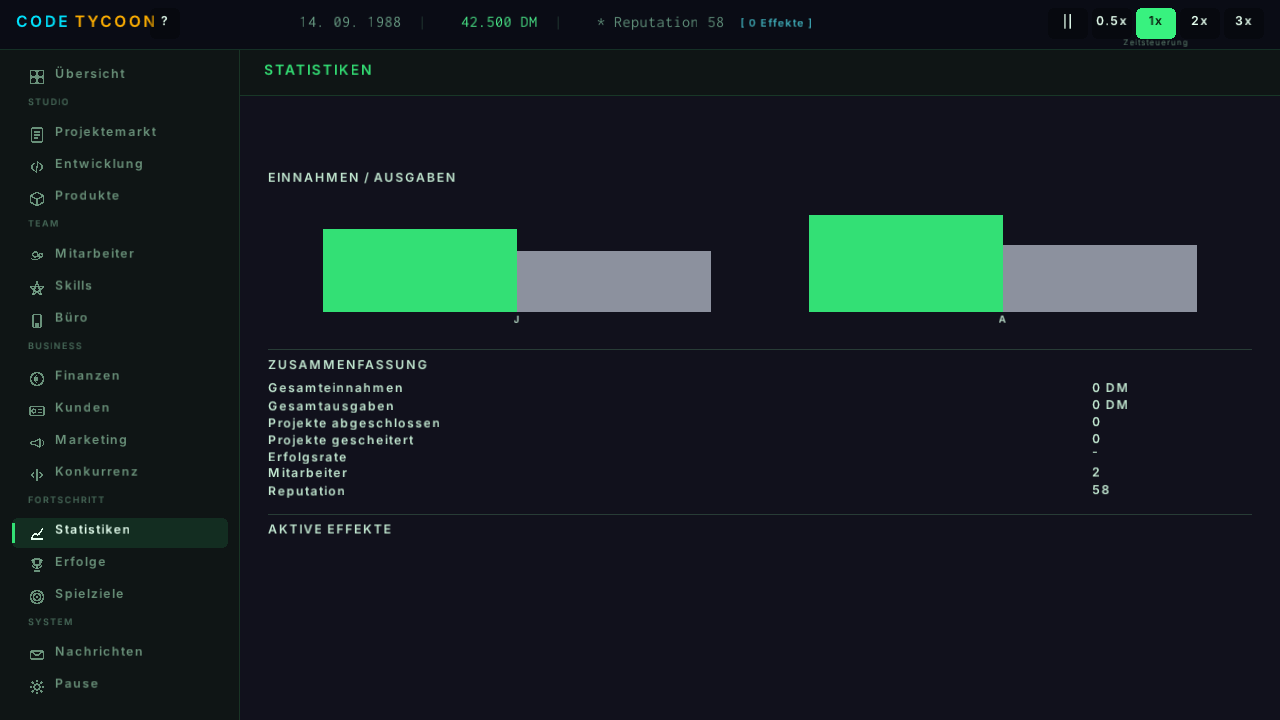The width and height of the screenshot is (1280, 720).
Task: Click the Gesamtausgaben row label
Action: click(x=331, y=406)
